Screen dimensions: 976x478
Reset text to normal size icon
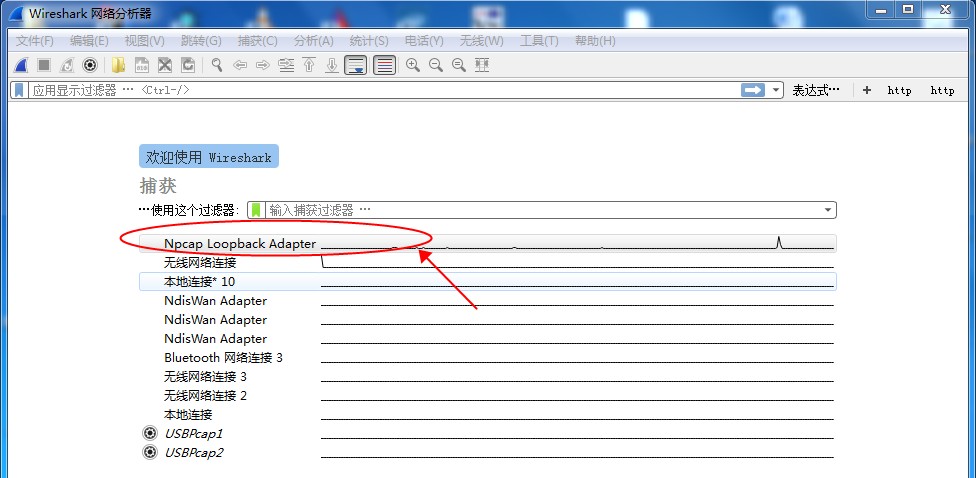(459, 65)
